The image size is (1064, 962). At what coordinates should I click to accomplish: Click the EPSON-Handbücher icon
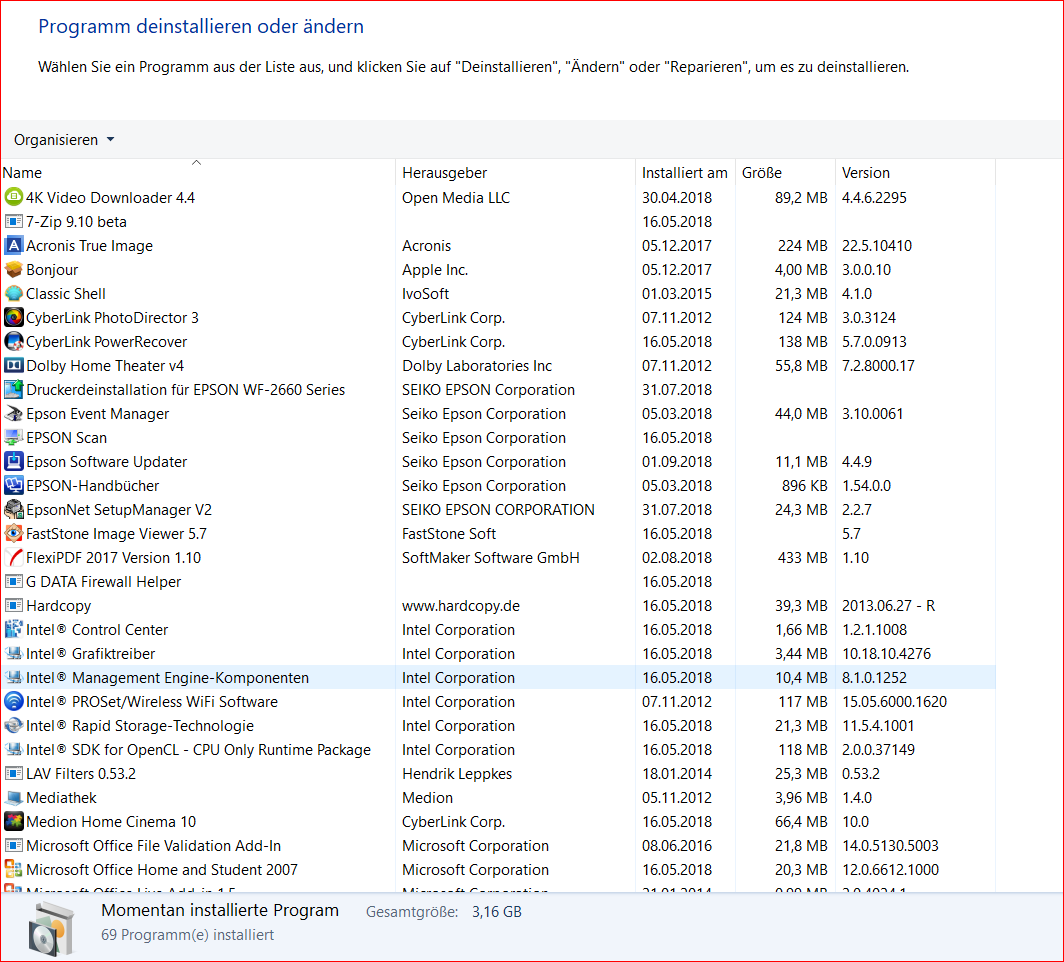pos(14,486)
